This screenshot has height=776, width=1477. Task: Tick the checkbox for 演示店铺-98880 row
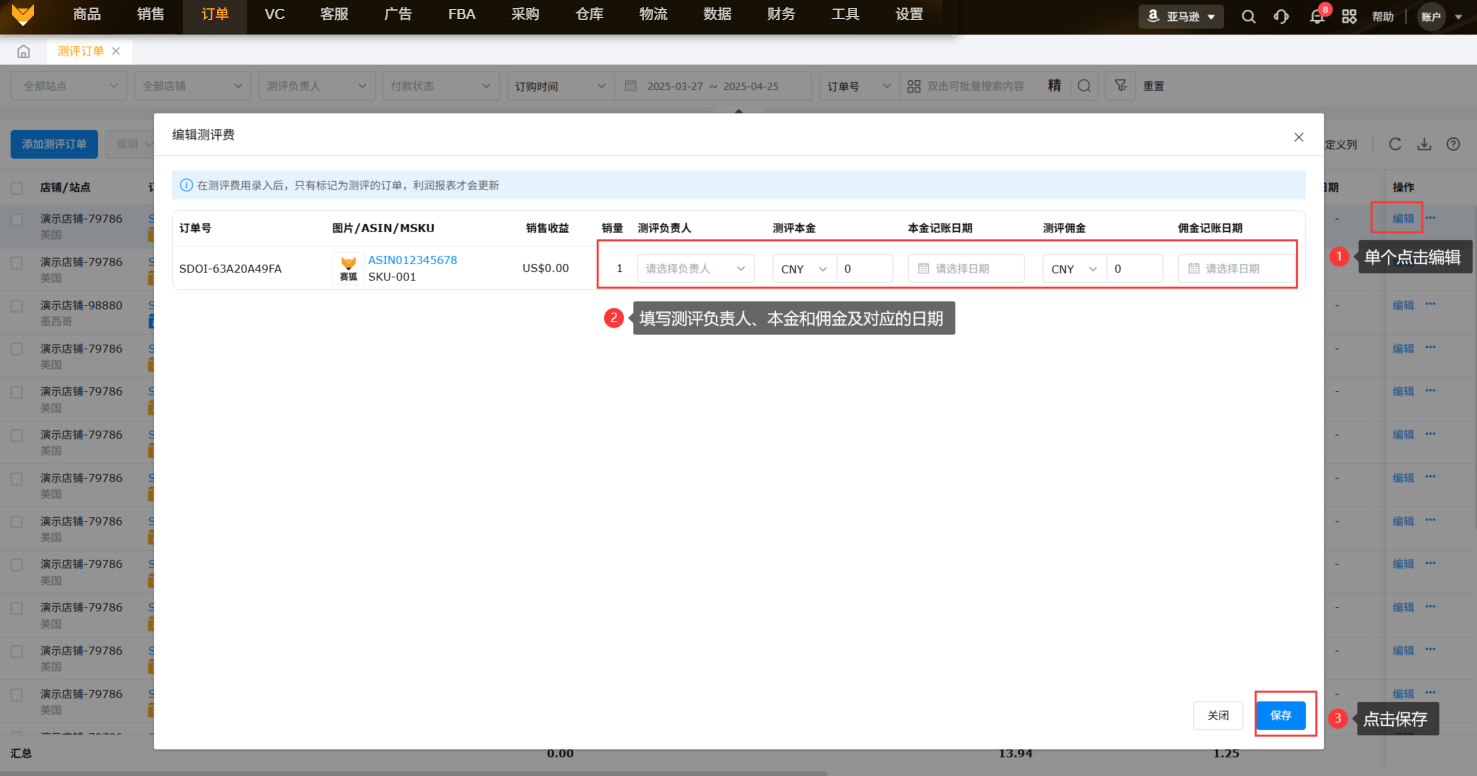17,306
